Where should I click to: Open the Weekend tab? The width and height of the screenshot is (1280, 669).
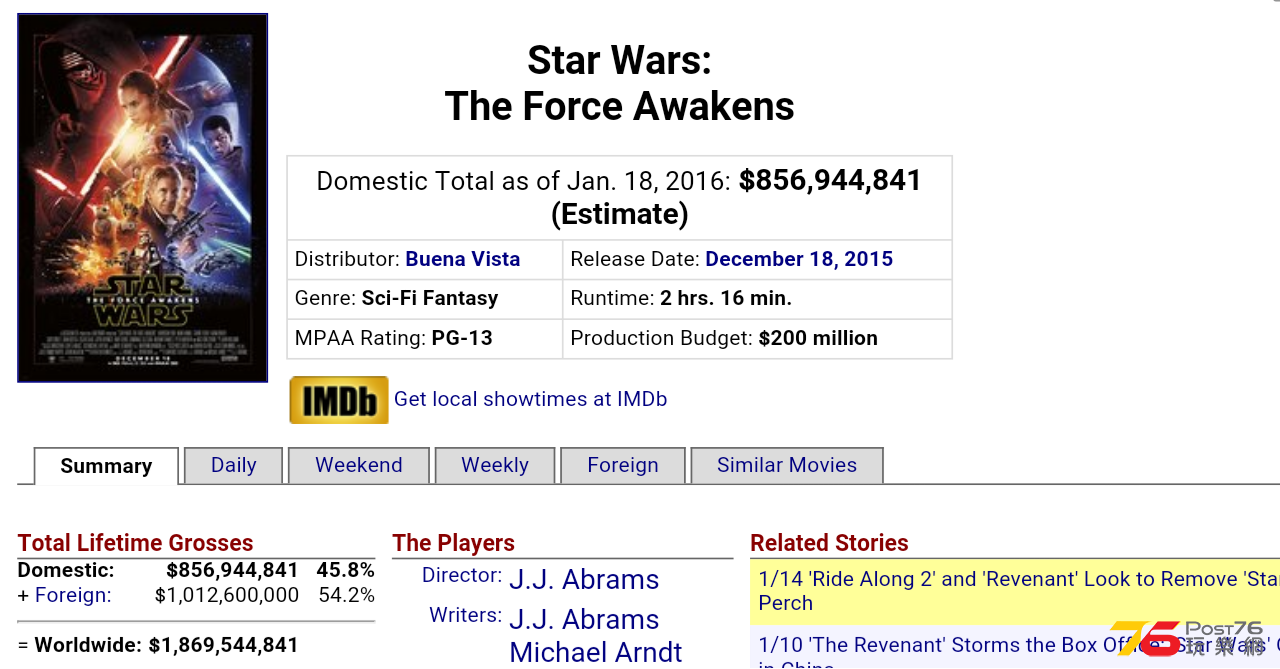359,465
